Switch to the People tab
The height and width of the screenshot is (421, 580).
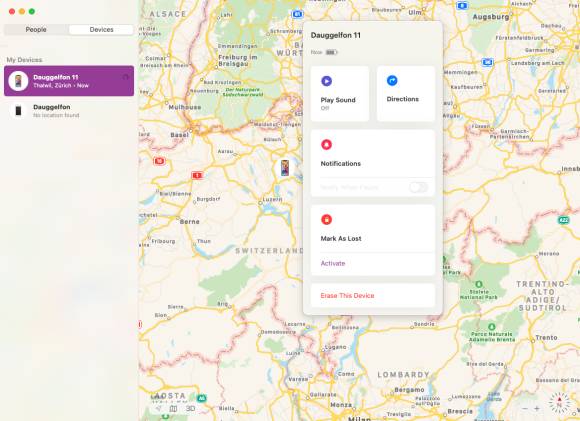click(x=36, y=30)
